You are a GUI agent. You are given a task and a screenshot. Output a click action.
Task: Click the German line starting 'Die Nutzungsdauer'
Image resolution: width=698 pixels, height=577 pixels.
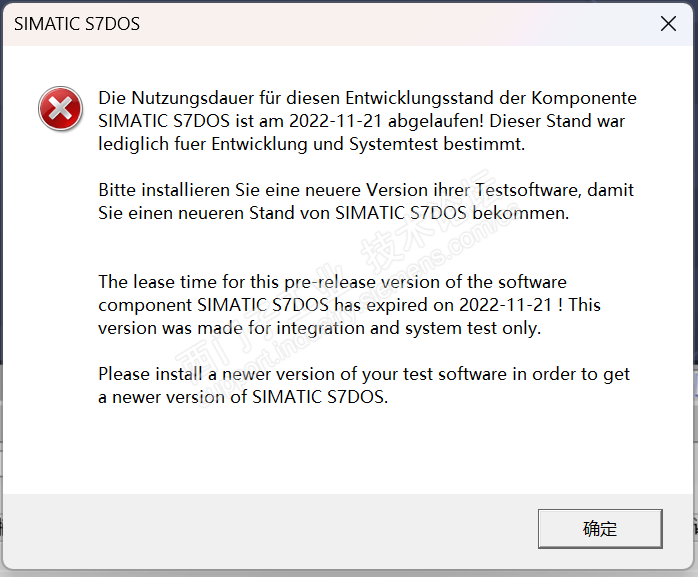(x=366, y=99)
